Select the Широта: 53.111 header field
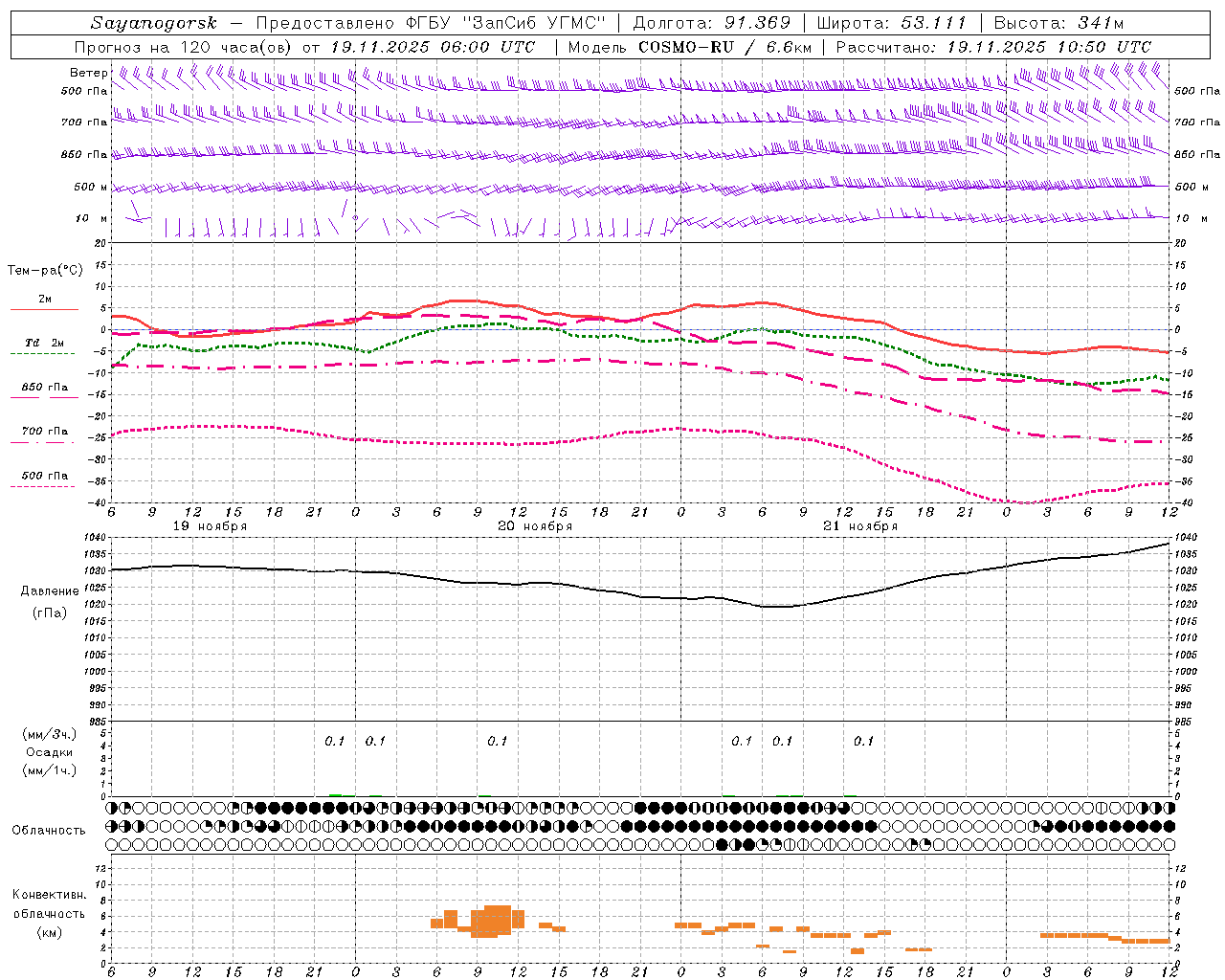Viewport: 1225px width, 980px height. click(891, 23)
